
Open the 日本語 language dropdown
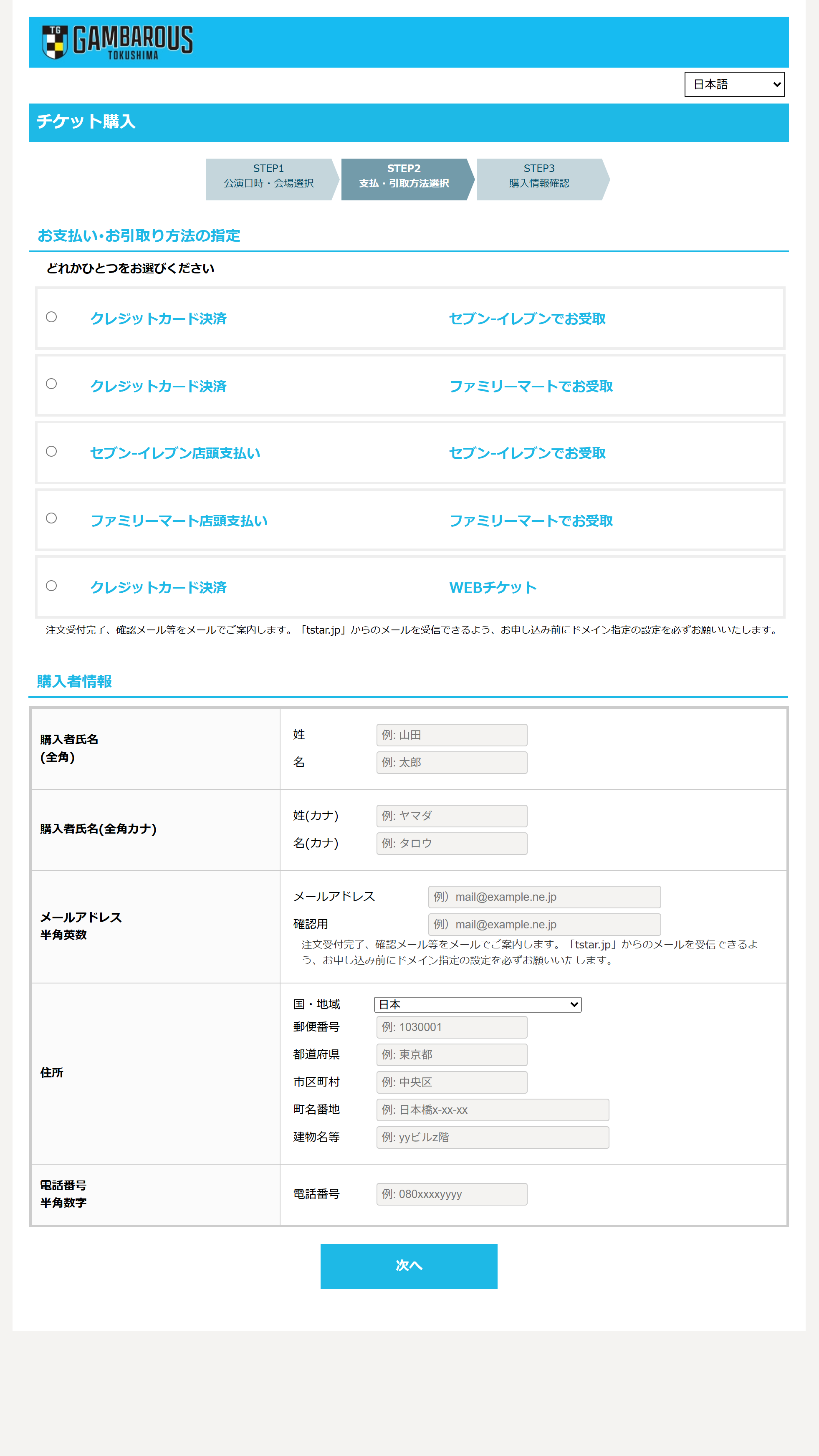click(x=734, y=83)
